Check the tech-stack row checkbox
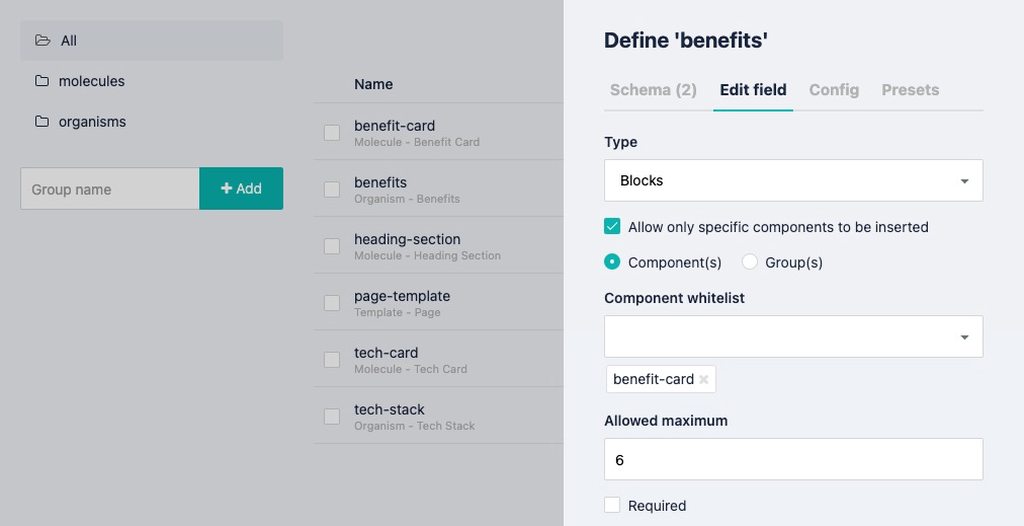The width and height of the screenshot is (1024, 526). tap(332, 416)
